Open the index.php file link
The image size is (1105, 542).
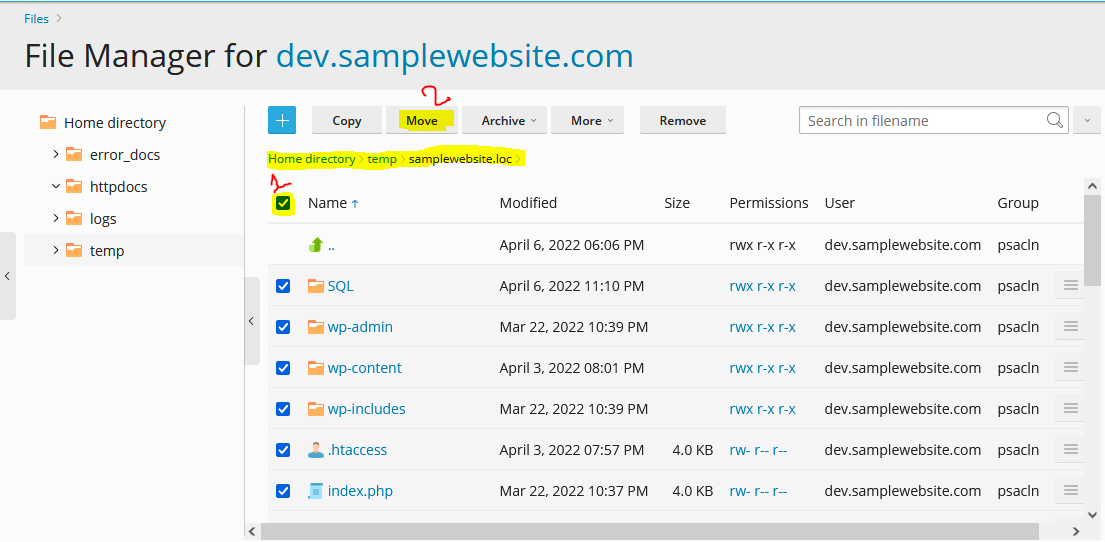[x=360, y=491]
